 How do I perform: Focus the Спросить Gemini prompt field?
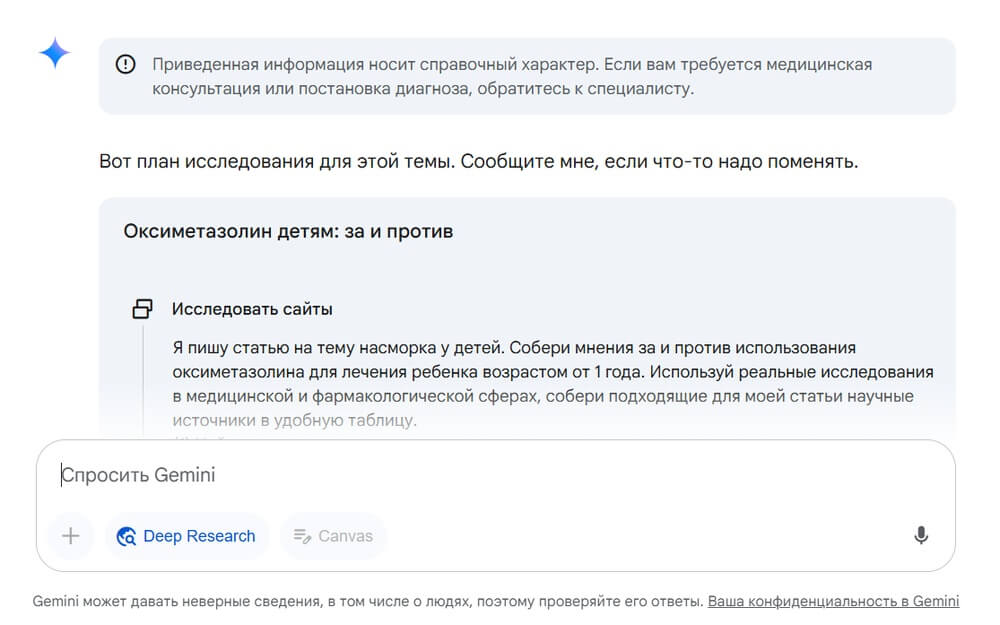495,475
